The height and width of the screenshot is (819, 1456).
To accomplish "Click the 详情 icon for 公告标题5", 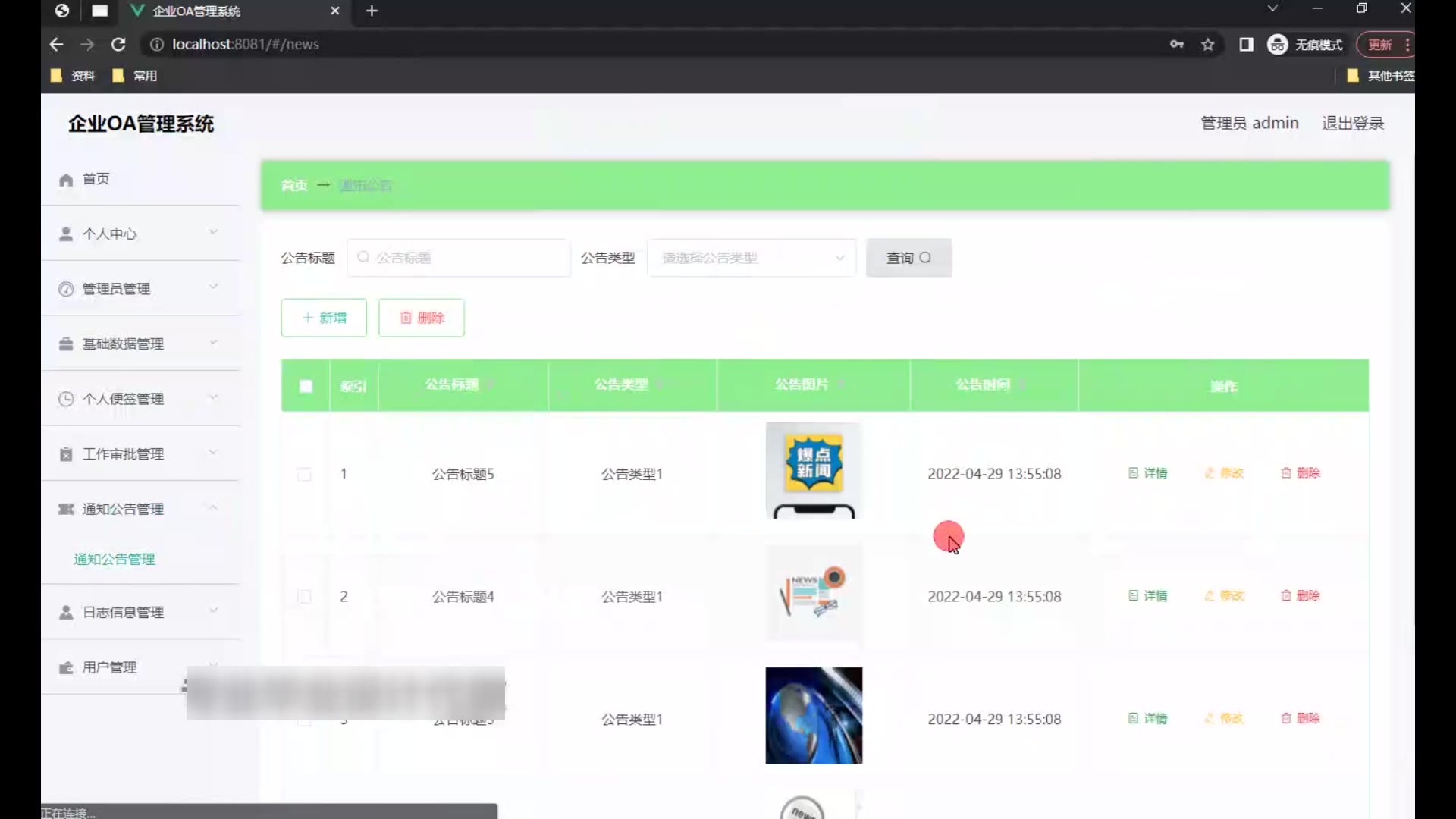I will (1134, 473).
